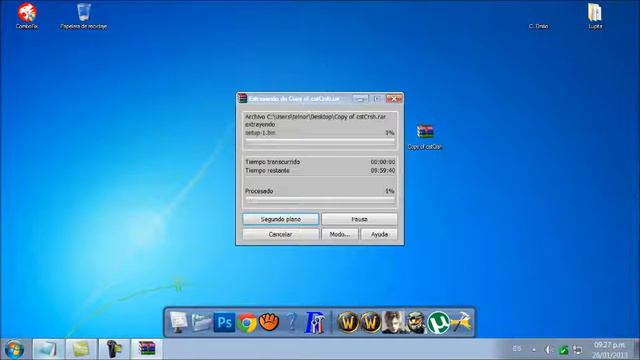640x360 pixels.
Task: Open the blue tools icon in the dock
Action: (x=315, y=322)
